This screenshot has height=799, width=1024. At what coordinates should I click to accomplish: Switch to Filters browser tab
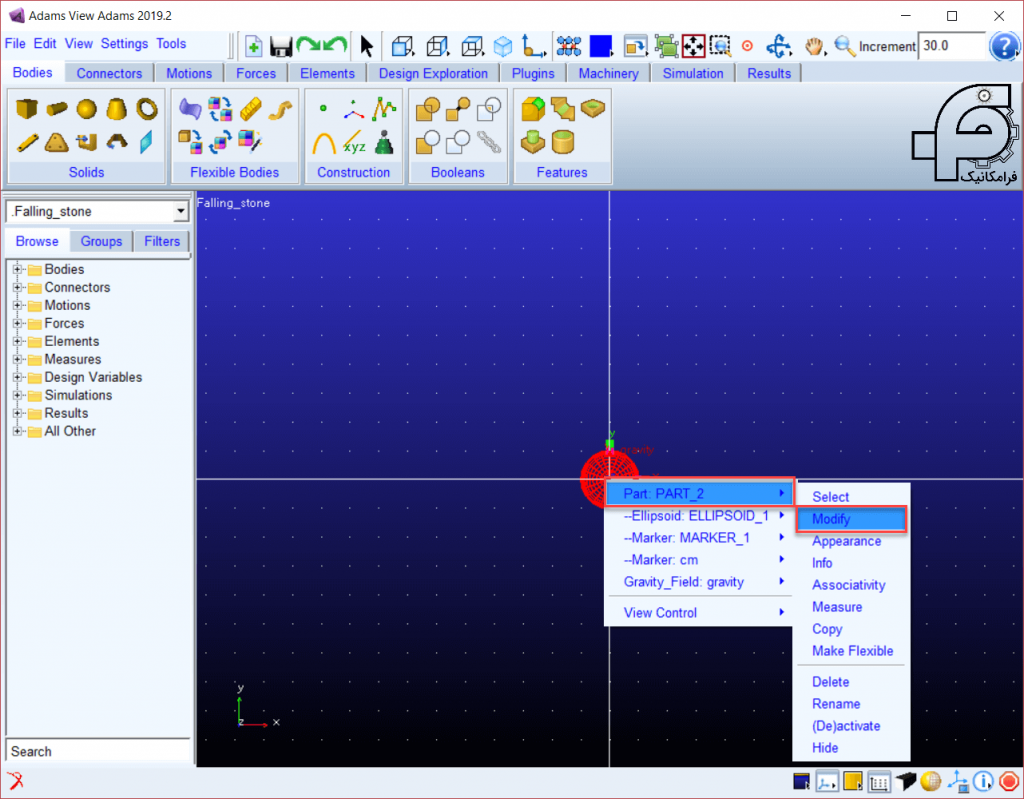[162, 242]
